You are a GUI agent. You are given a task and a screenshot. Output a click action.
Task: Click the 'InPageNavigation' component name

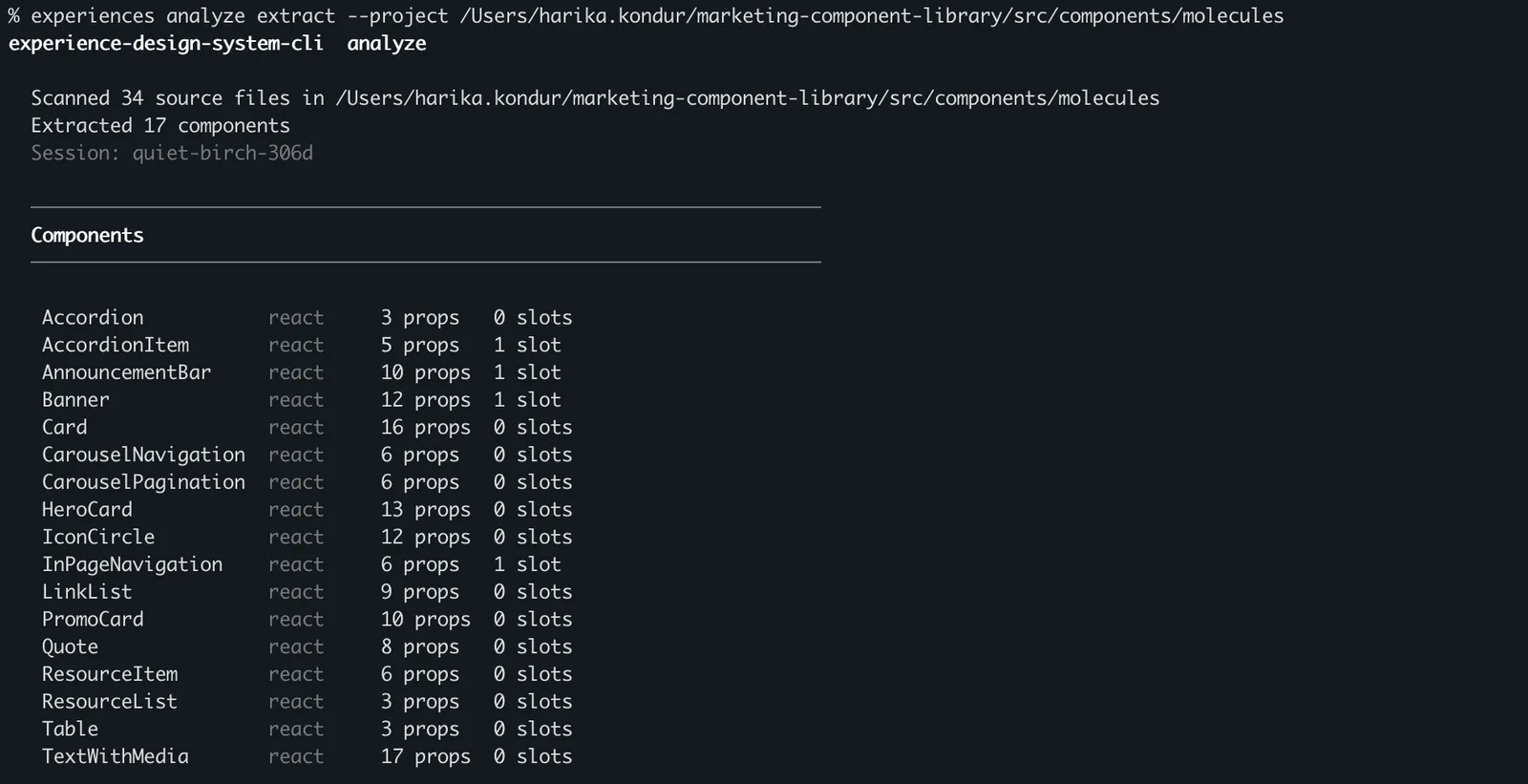tap(132, 564)
